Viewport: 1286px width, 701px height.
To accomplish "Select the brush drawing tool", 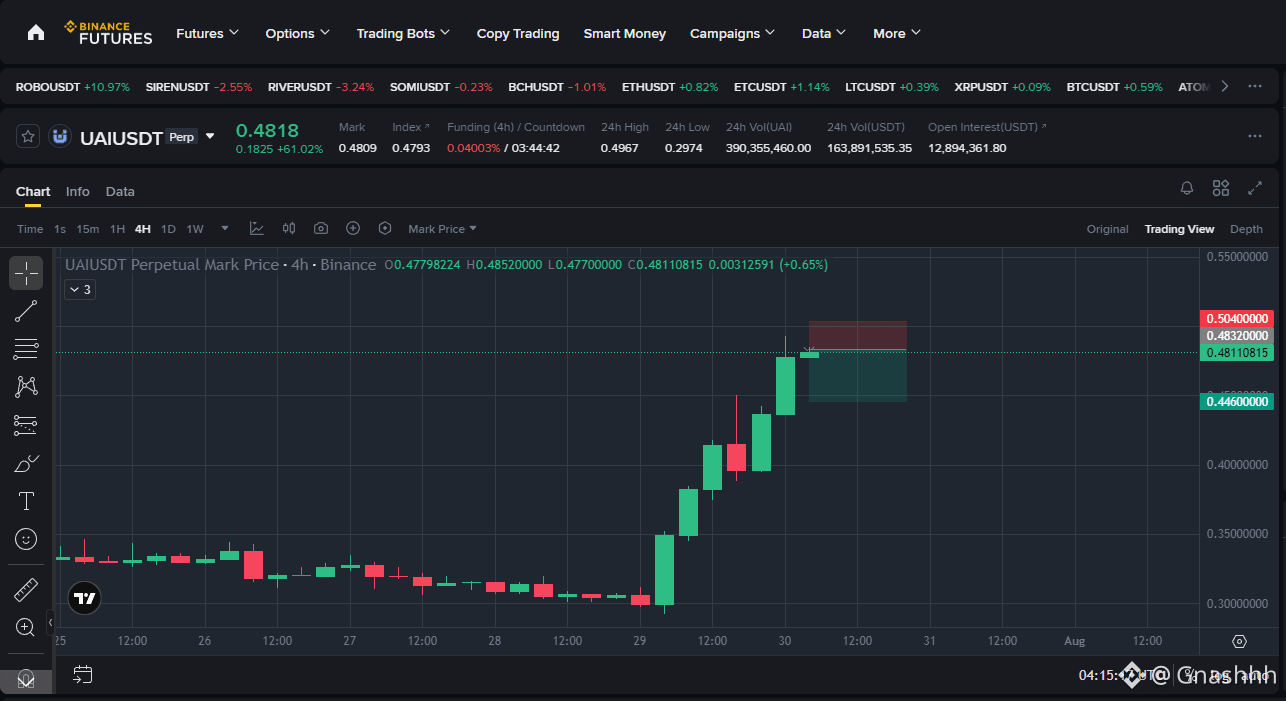I will [x=26, y=463].
